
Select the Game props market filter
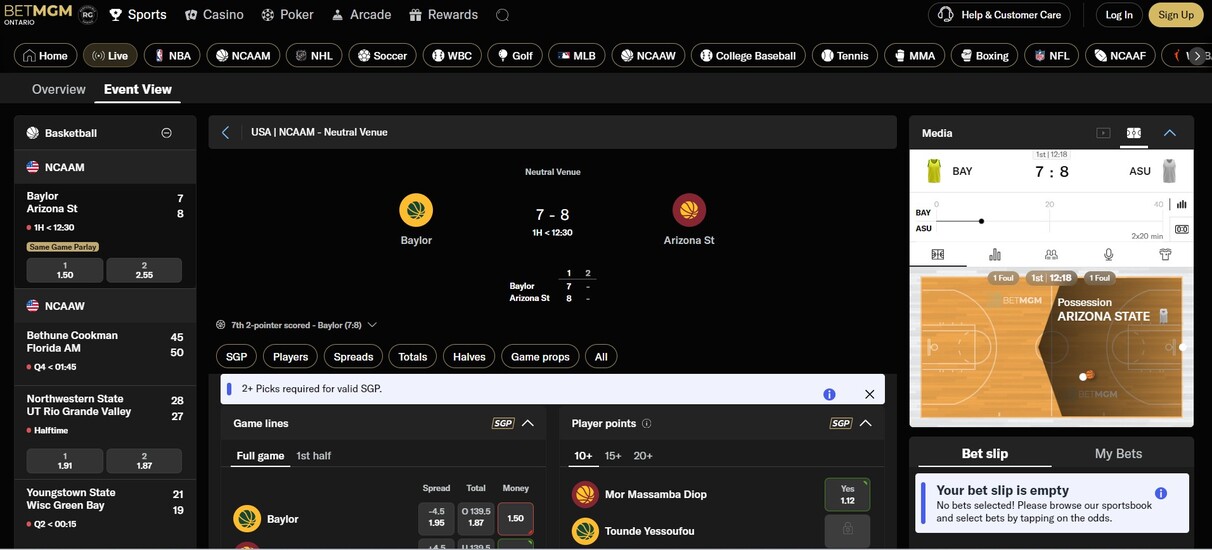tap(540, 356)
